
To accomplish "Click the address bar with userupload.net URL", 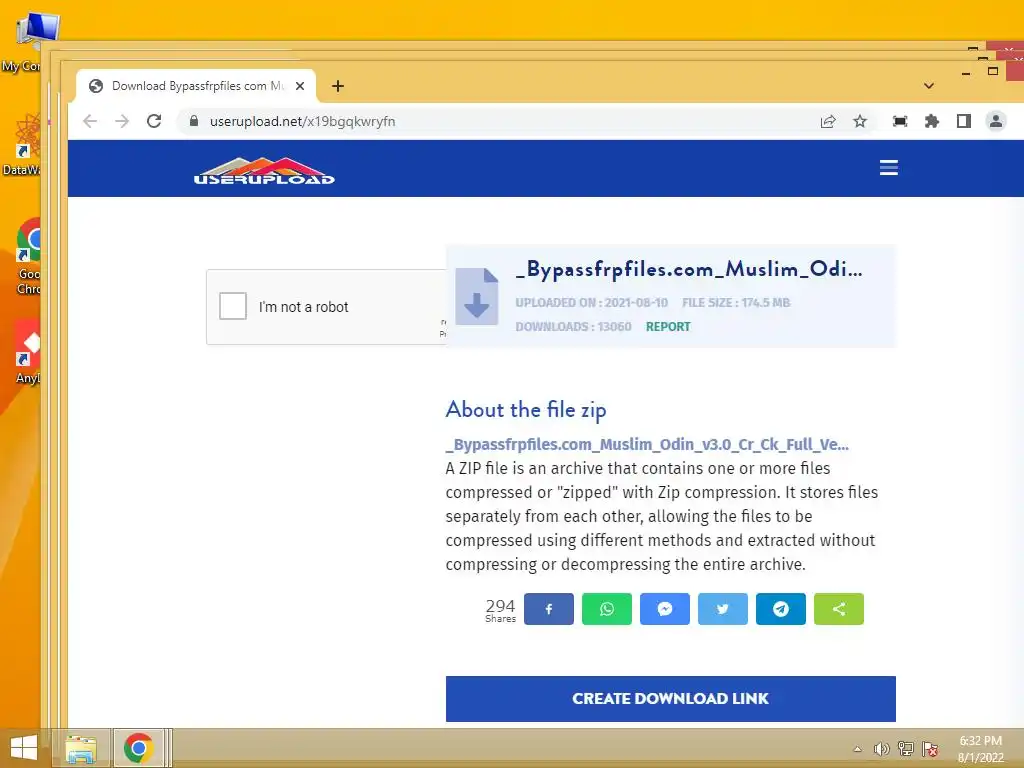I will click(496, 121).
